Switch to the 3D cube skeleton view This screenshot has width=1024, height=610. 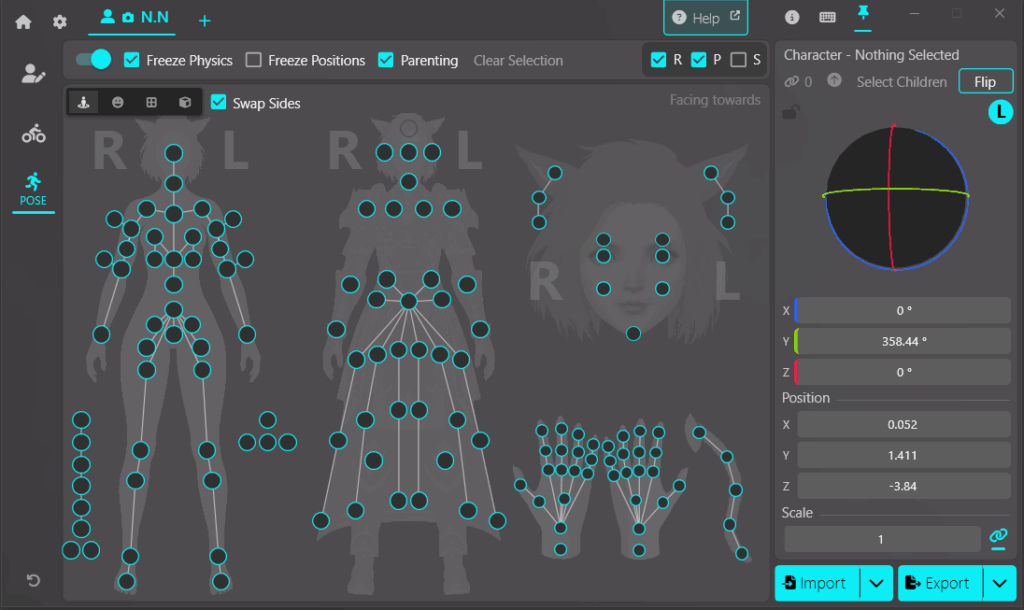[185, 102]
